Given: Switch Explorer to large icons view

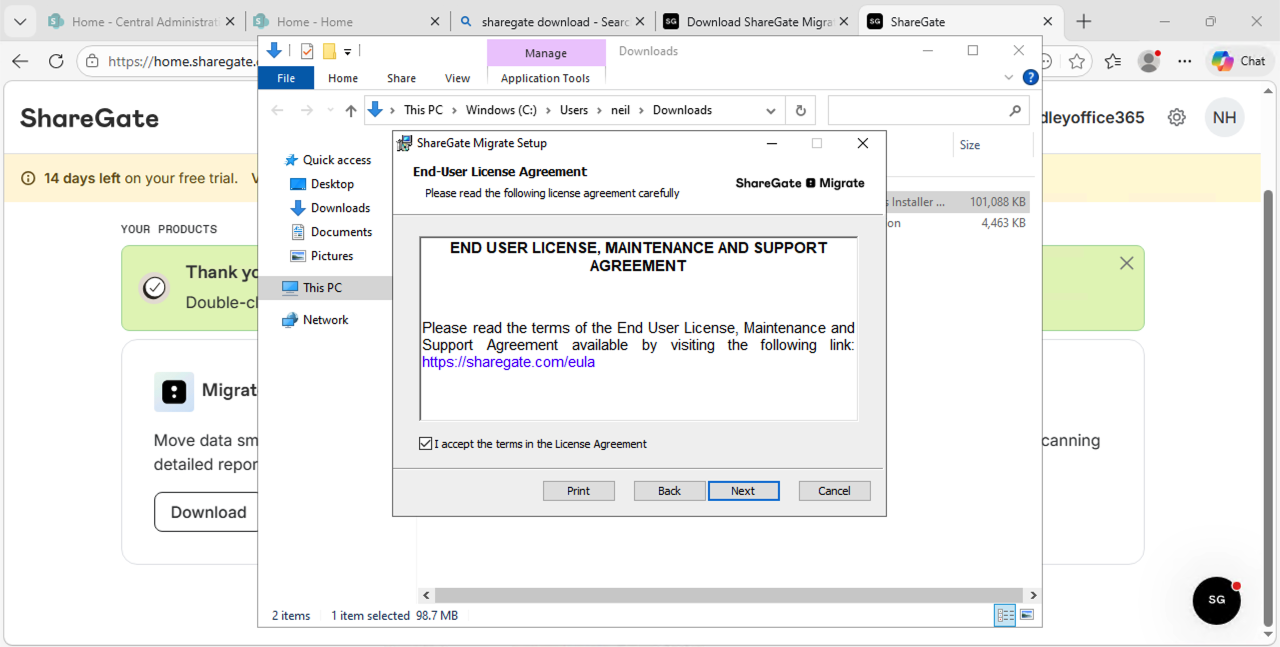Looking at the screenshot, I should coord(1027,615).
